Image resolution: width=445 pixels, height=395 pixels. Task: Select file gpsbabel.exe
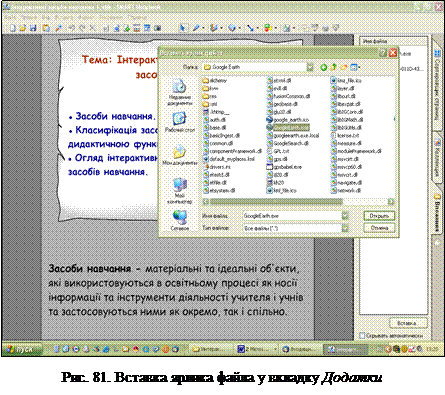(284, 167)
